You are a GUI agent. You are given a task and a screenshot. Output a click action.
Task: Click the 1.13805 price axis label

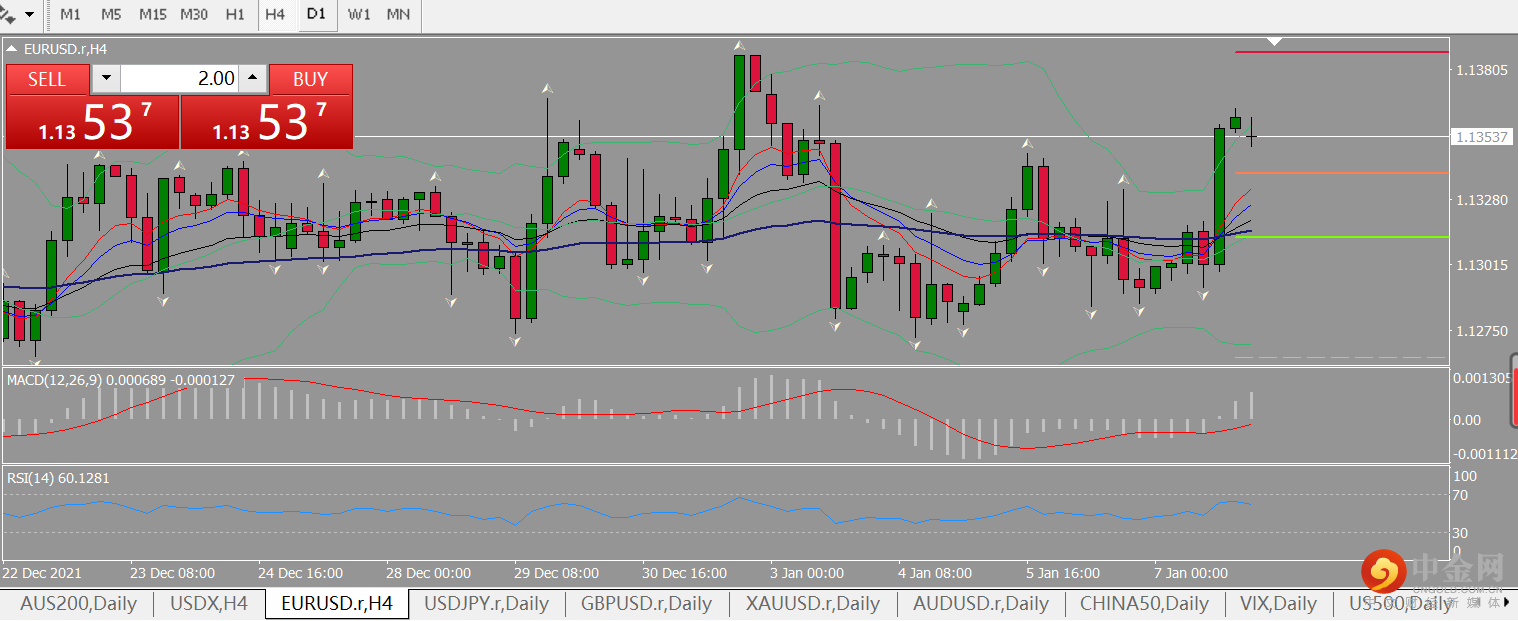tap(1482, 70)
